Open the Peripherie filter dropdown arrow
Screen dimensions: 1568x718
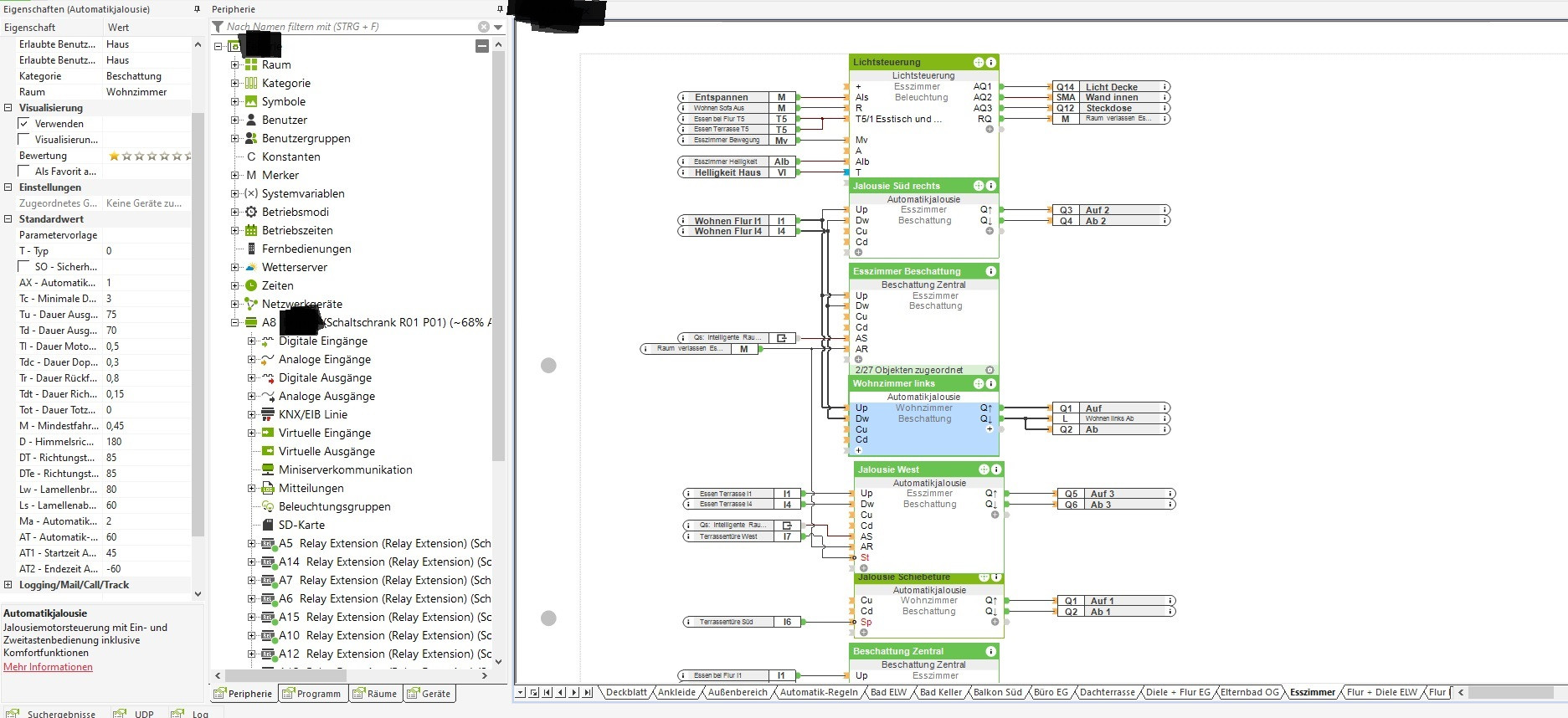coord(499,27)
